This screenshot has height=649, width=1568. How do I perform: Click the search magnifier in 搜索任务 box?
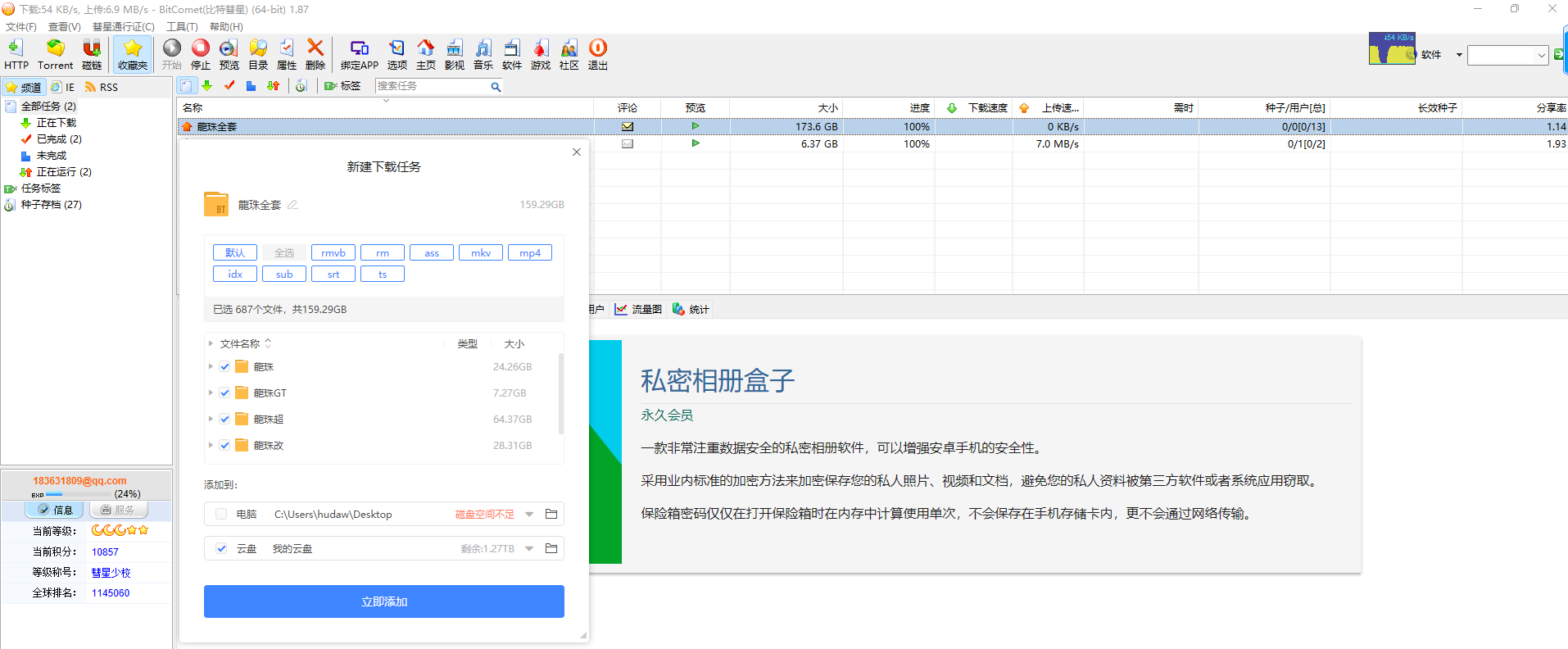tap(496, 87)
